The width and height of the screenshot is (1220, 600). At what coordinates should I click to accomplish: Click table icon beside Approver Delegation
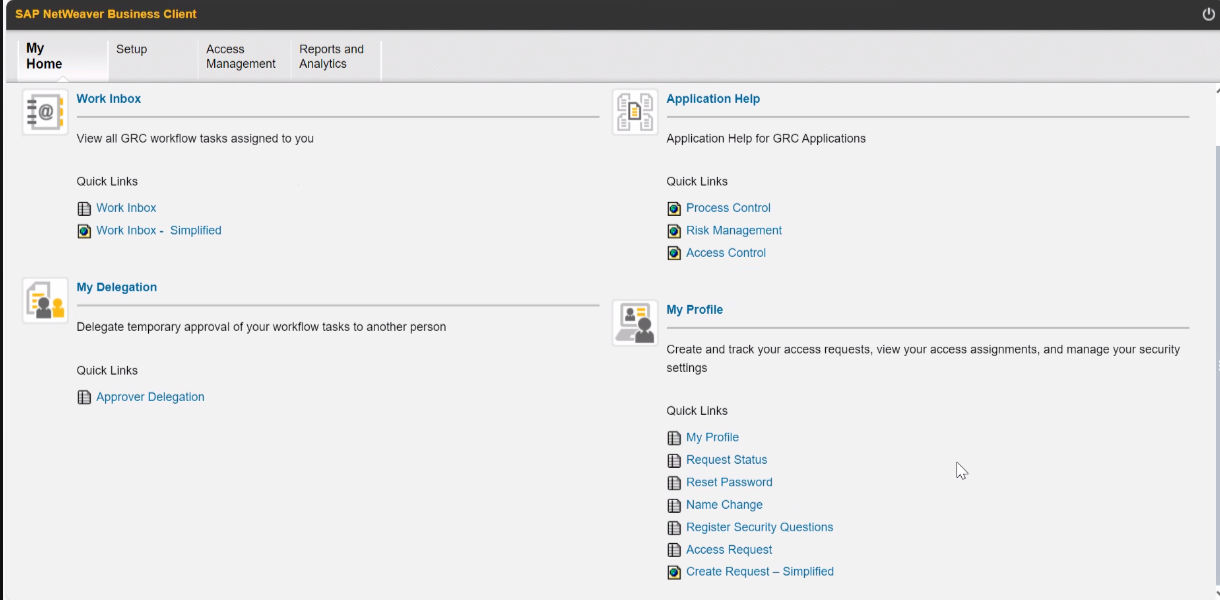click(x=84, y=398)
